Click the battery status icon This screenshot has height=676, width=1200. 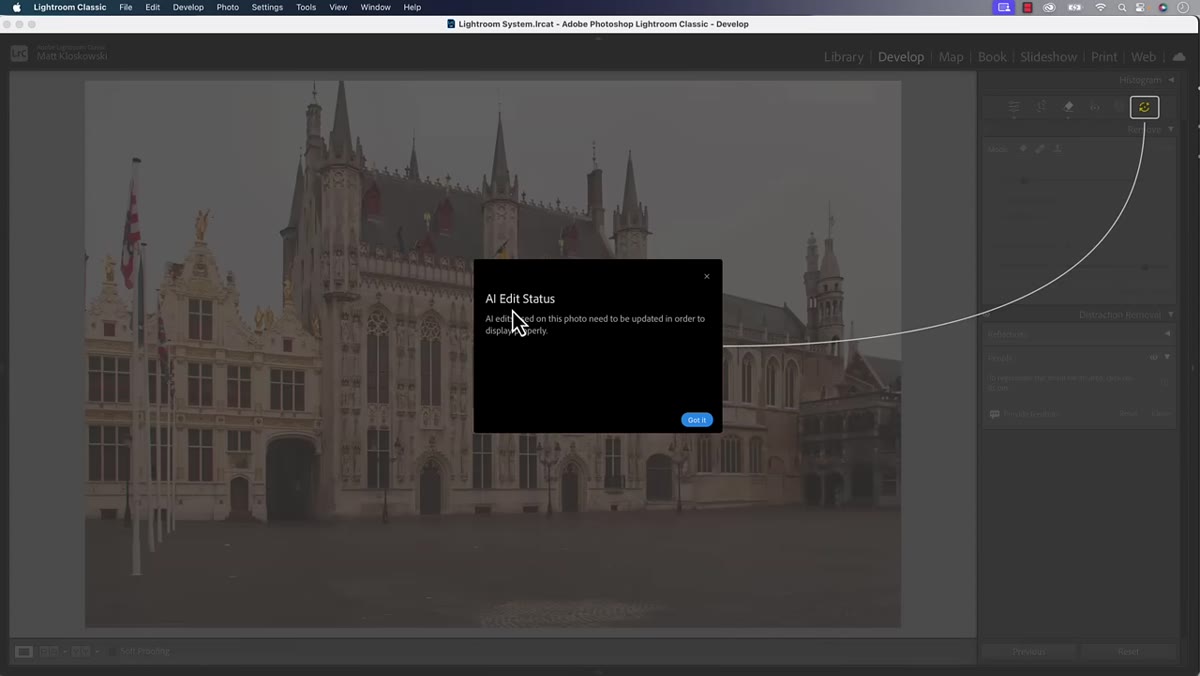tap(1075, 7)
